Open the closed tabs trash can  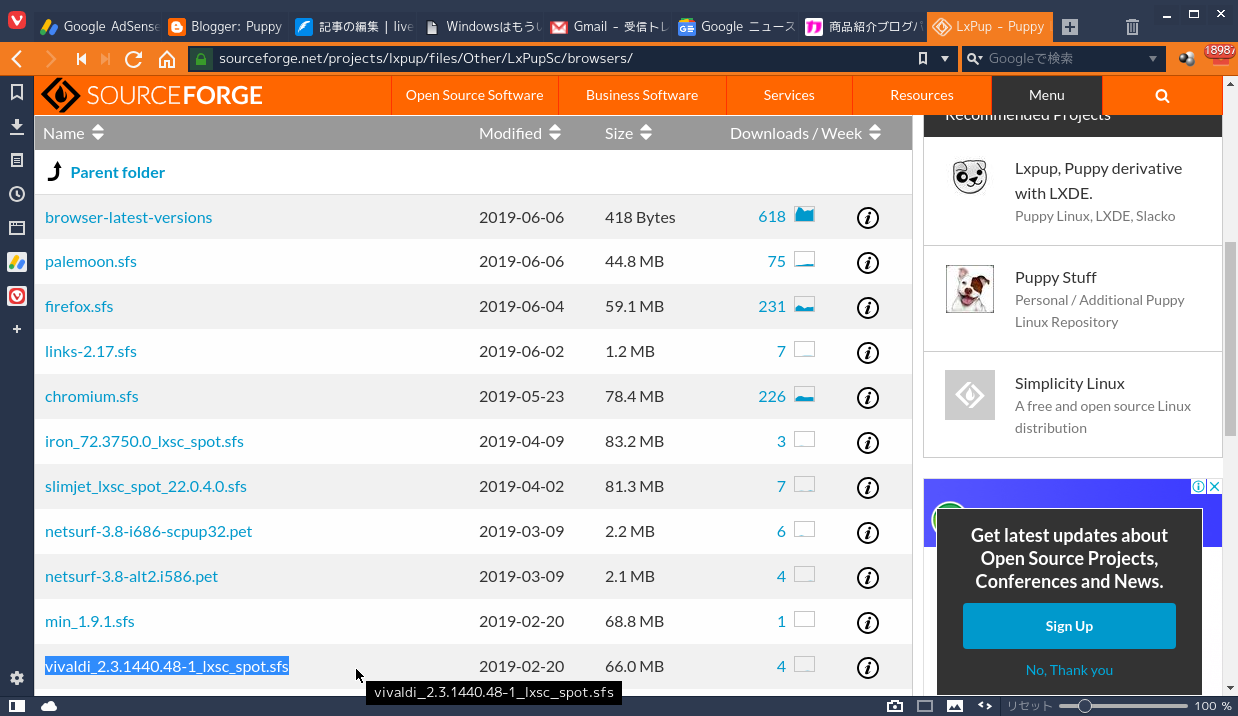1132,27
